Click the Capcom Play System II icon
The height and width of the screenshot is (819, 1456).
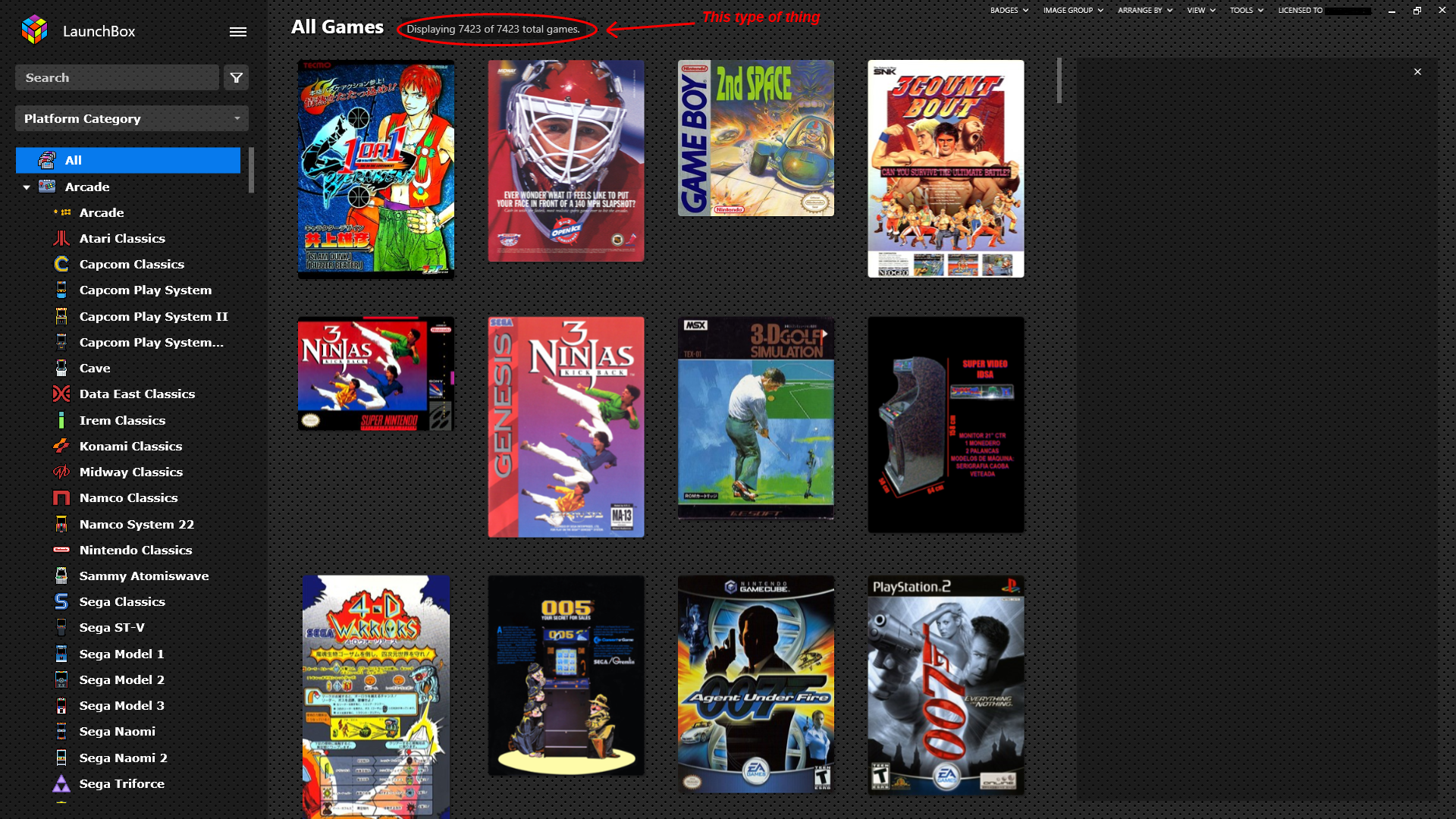pos(61,316)
